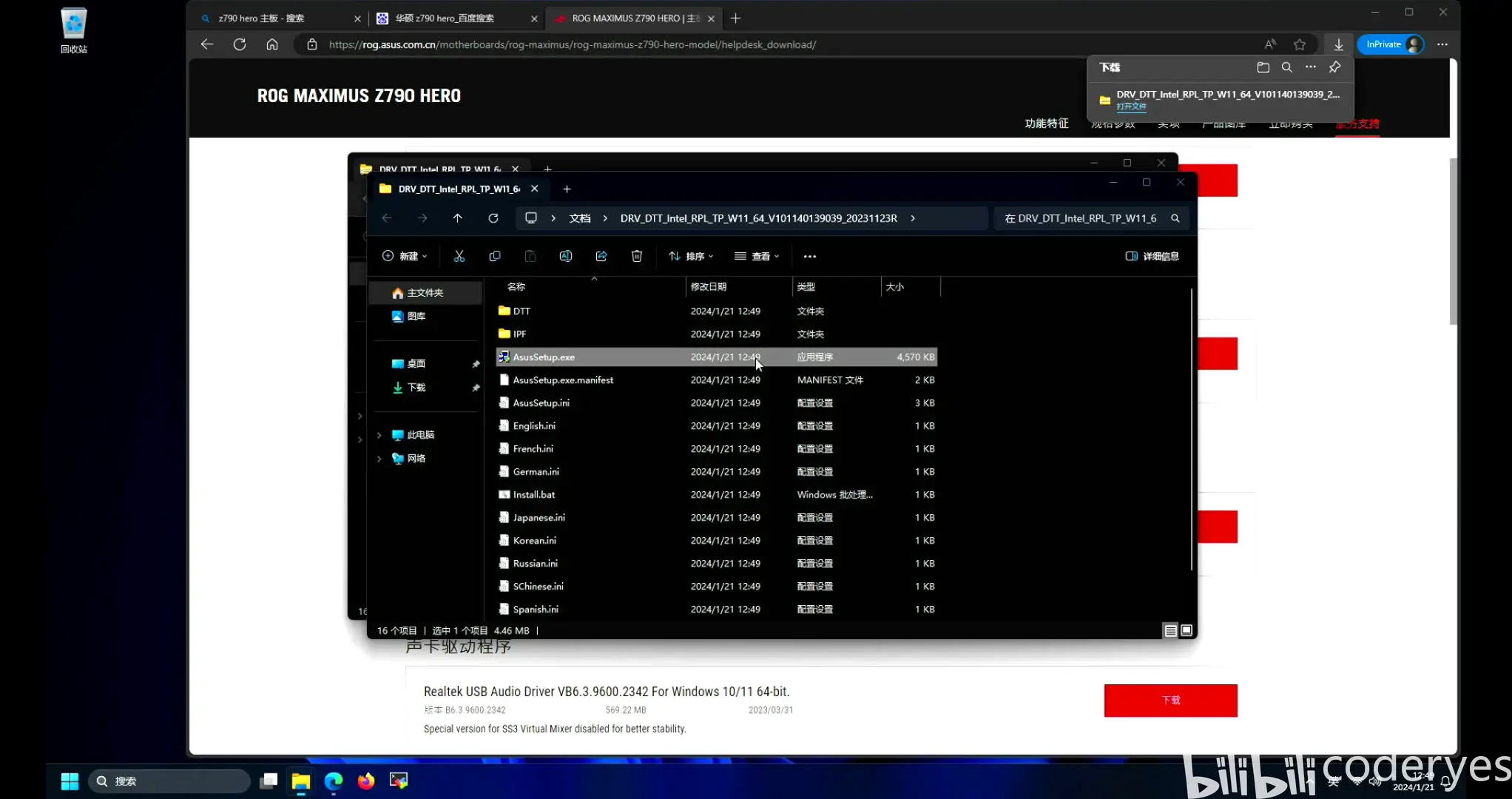The image size is (1512, 799).
Task: Click the Copy icon in Explorer toolbar
Action: pyautogui.click(x=495, y=256)
